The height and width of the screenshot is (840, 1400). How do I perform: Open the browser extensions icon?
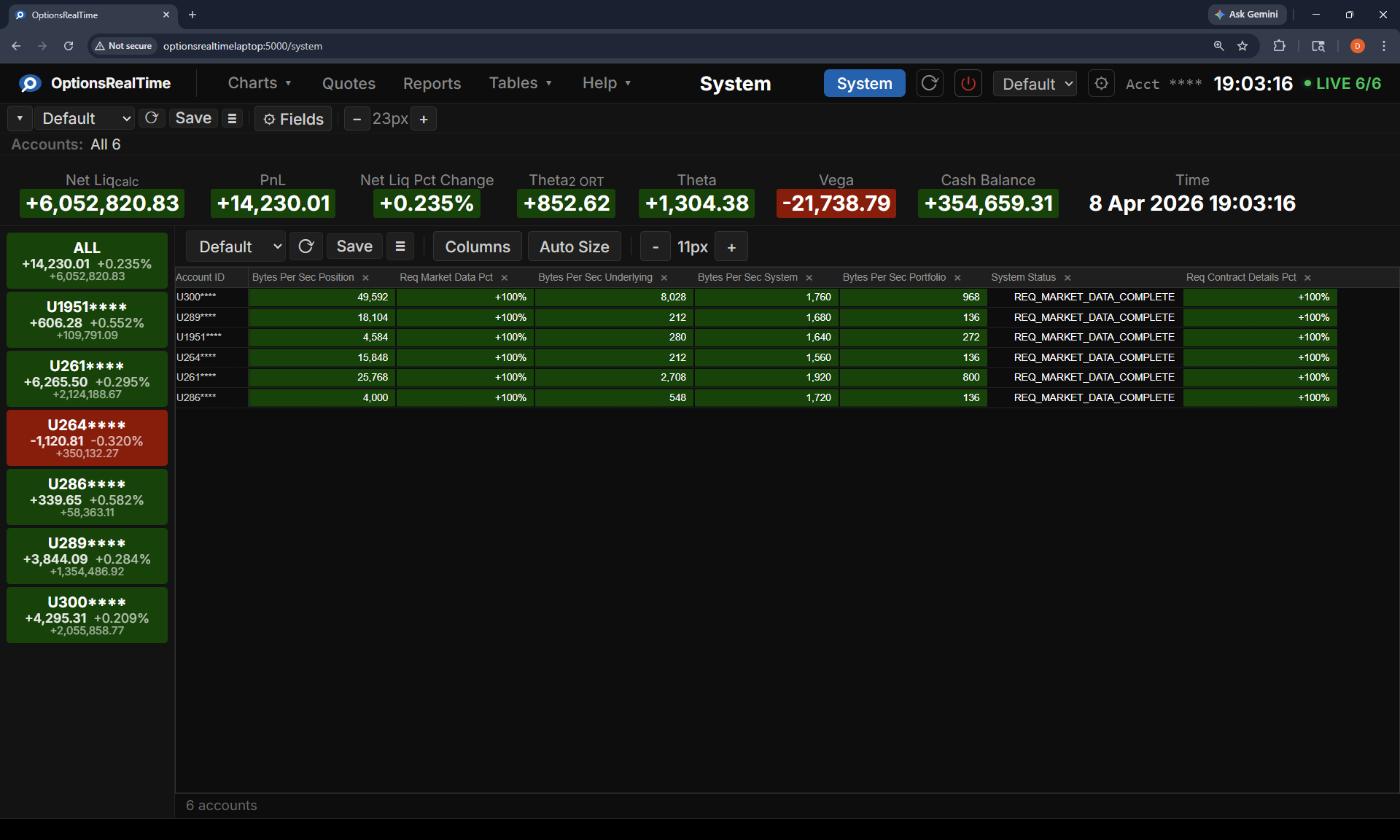point(1279,46)
